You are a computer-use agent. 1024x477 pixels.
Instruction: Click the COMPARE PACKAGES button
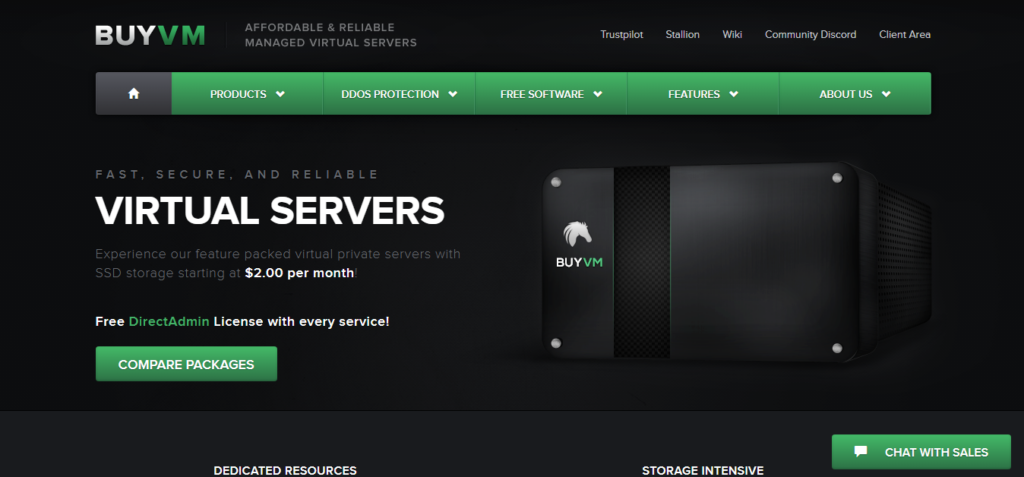[x=186, y=364]
